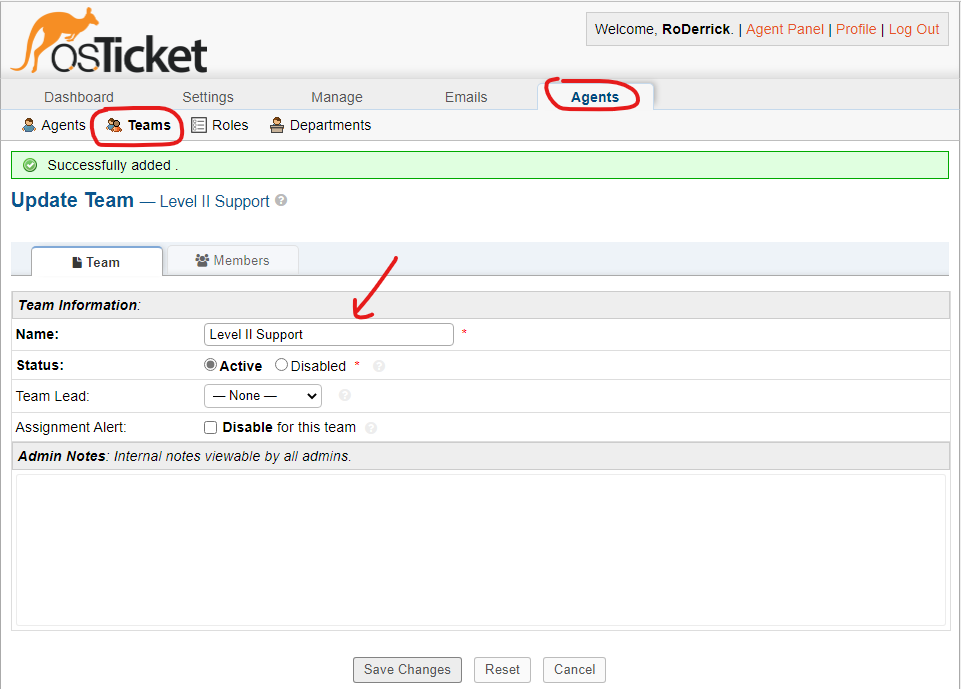Click the Team tab file icon
This screenshot has height=689, width=961.
pyautogui.click(x=77, y=262)
